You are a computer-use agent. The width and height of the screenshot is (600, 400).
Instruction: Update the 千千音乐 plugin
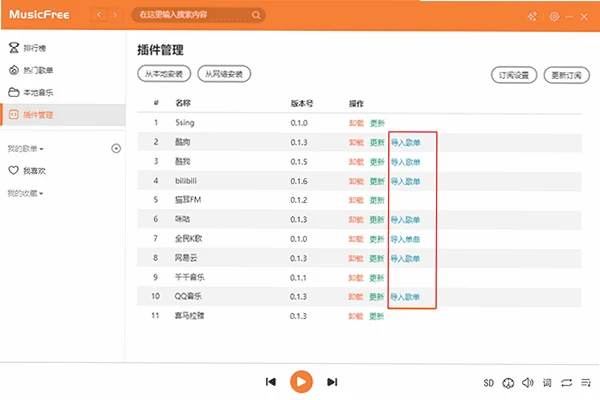click(x=377, y=278)
